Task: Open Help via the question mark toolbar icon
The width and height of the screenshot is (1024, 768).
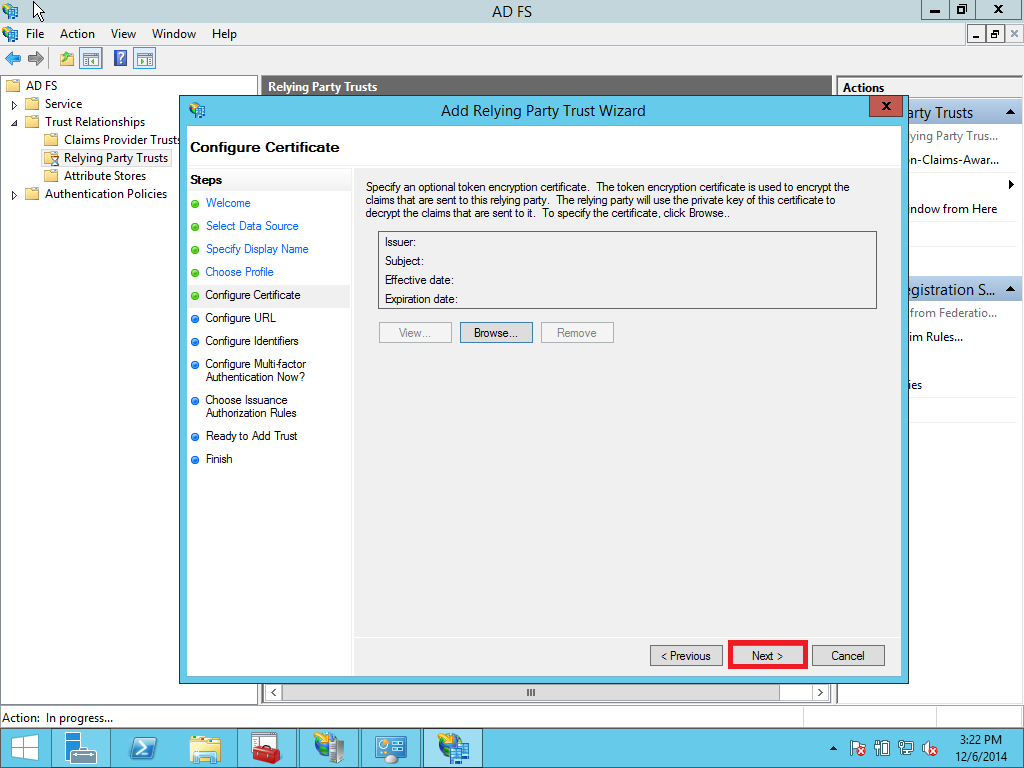Action: click(119, 58)
